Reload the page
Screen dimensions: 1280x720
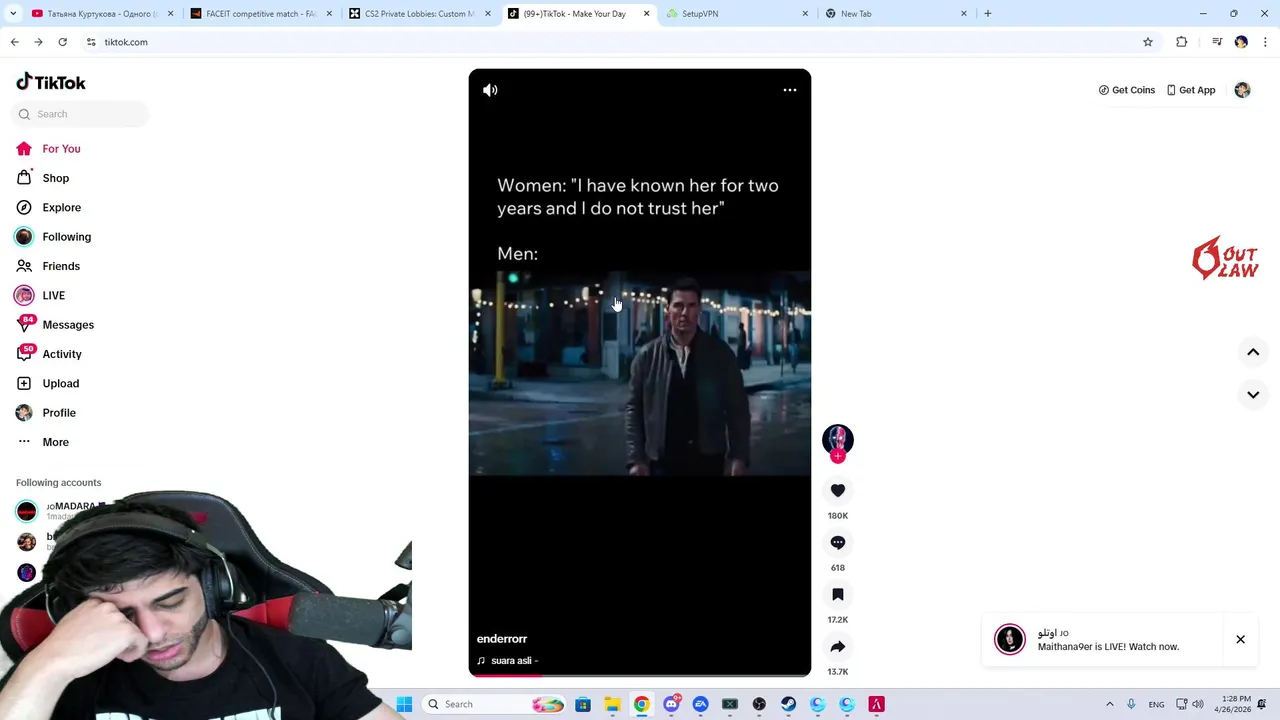click(x=62, y=42)
